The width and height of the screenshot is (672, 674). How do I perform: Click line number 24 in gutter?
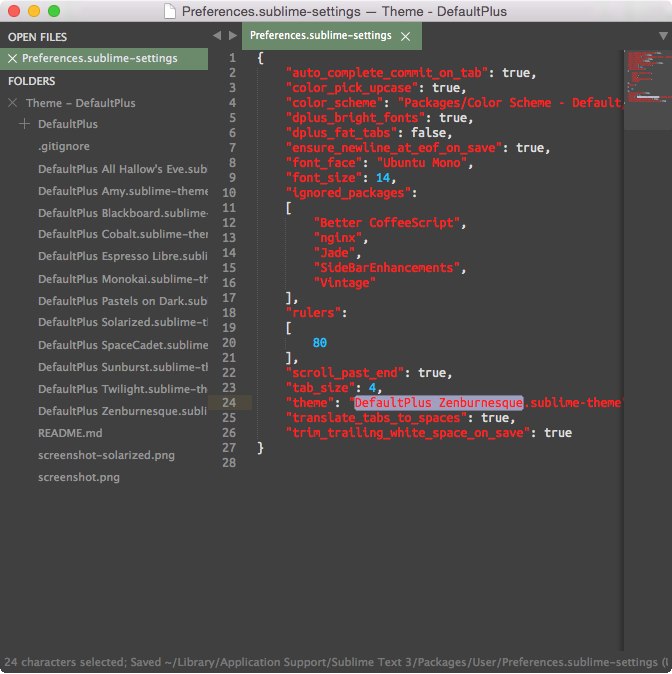(229, 403)
